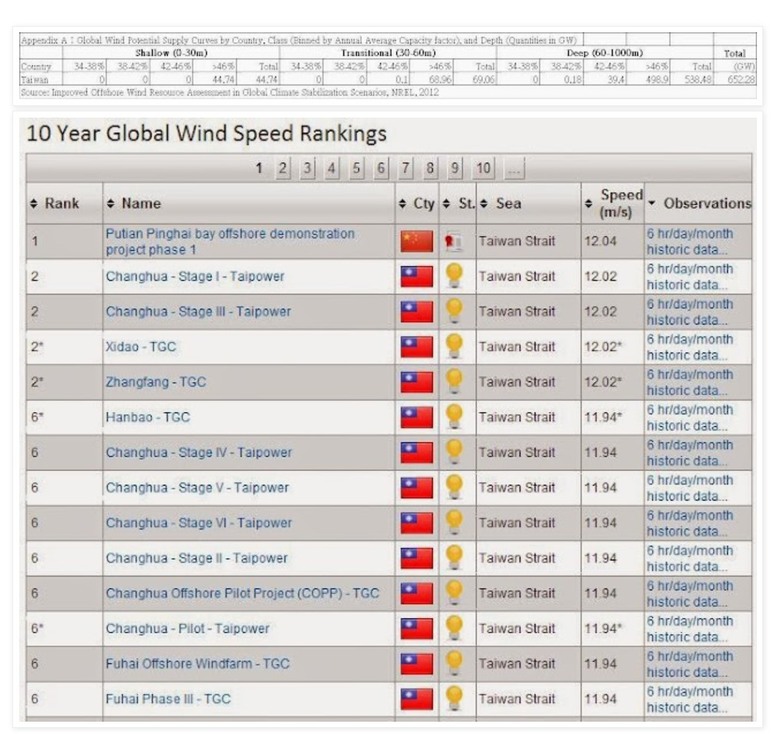Click the flag in Xidao - TGC row
780x734 pixels.
pyautogui.click(x=416, y=347)
